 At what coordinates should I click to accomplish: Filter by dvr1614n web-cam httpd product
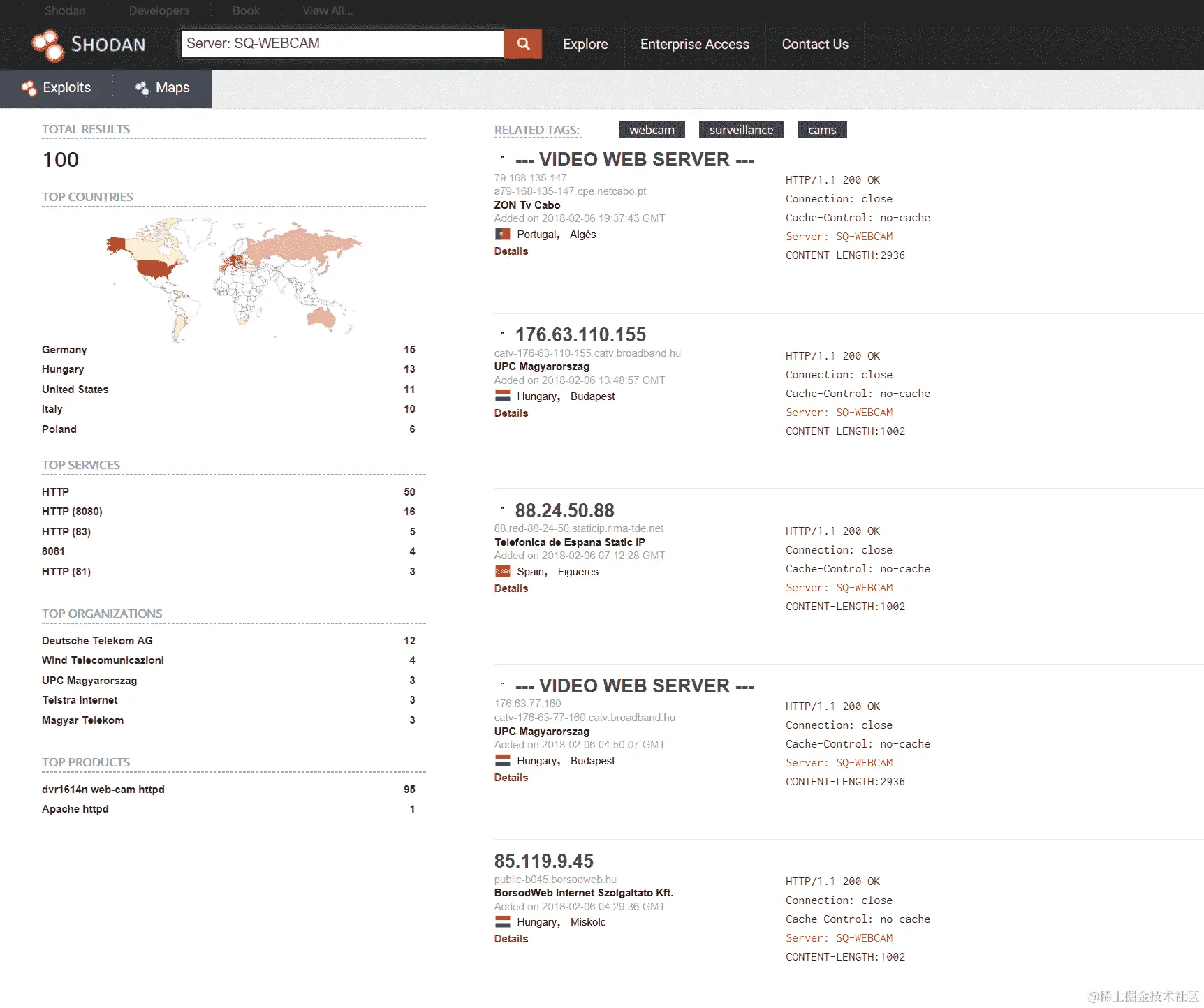(103, 790)
